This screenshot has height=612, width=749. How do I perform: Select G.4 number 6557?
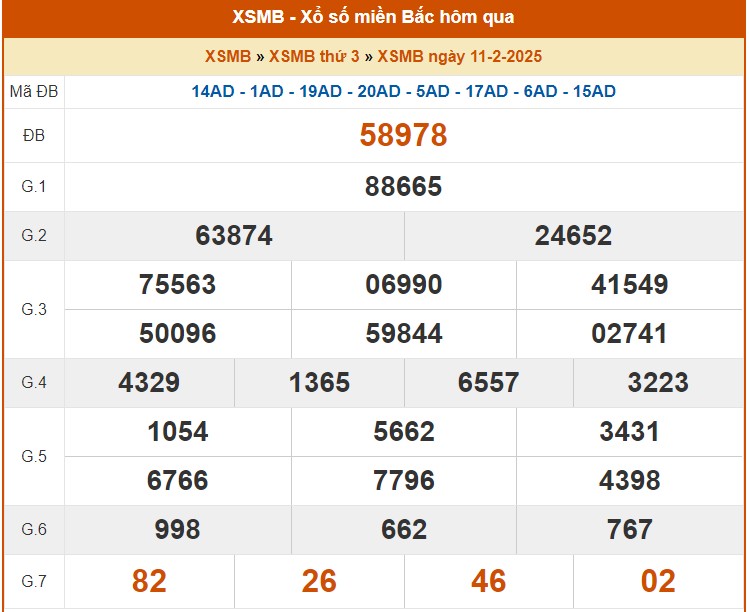click(488, 383)
